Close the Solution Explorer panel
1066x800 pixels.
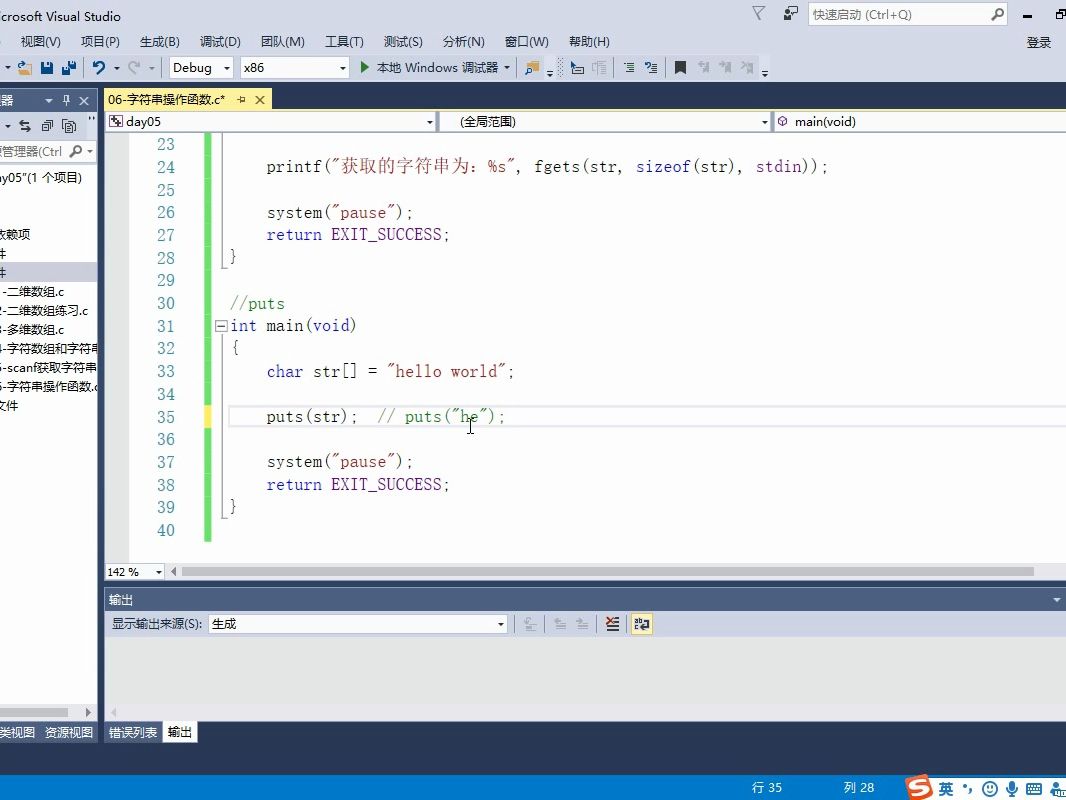click(x=84, y=101)
